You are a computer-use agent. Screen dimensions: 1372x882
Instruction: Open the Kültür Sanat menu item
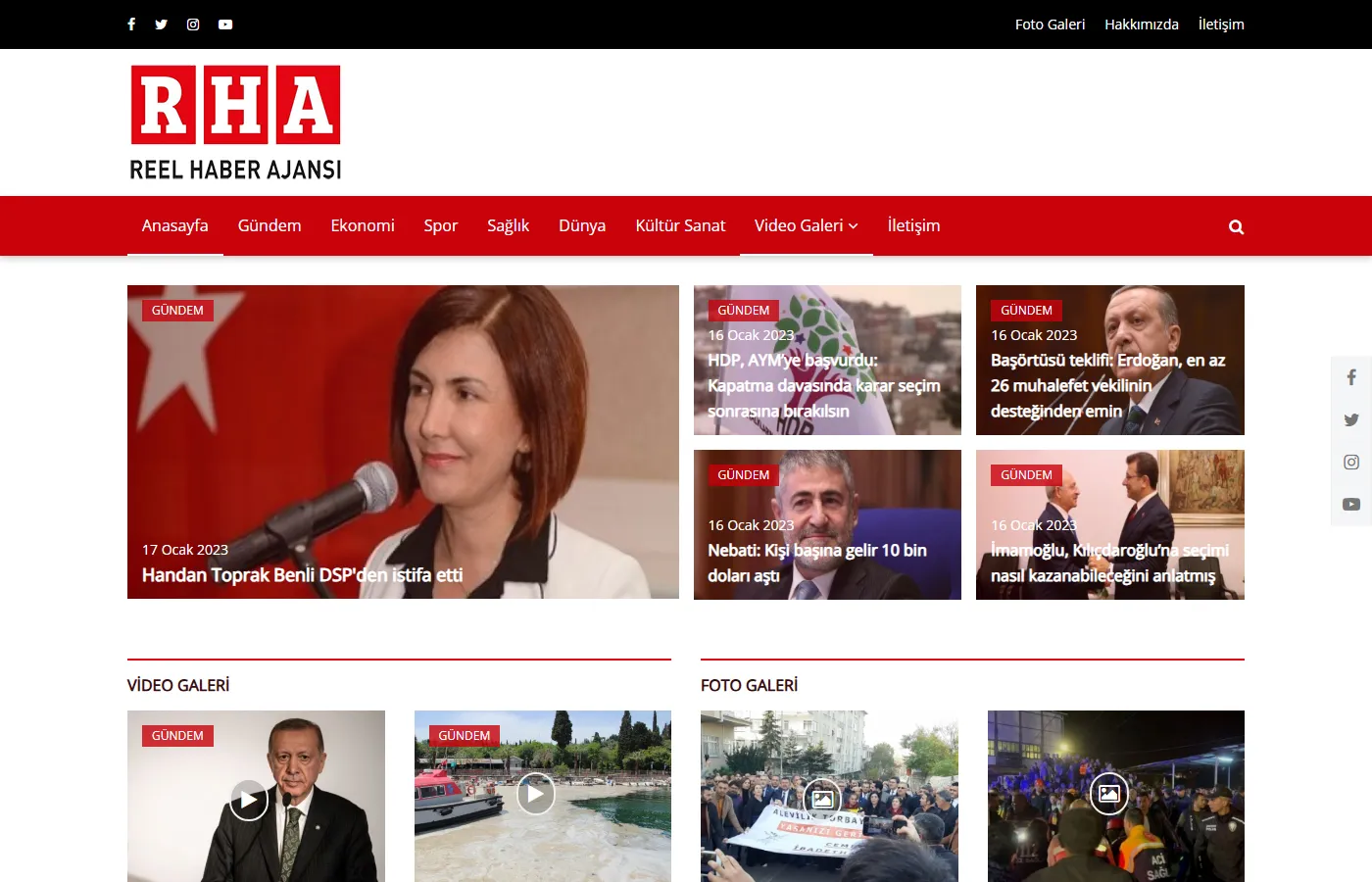680,225
